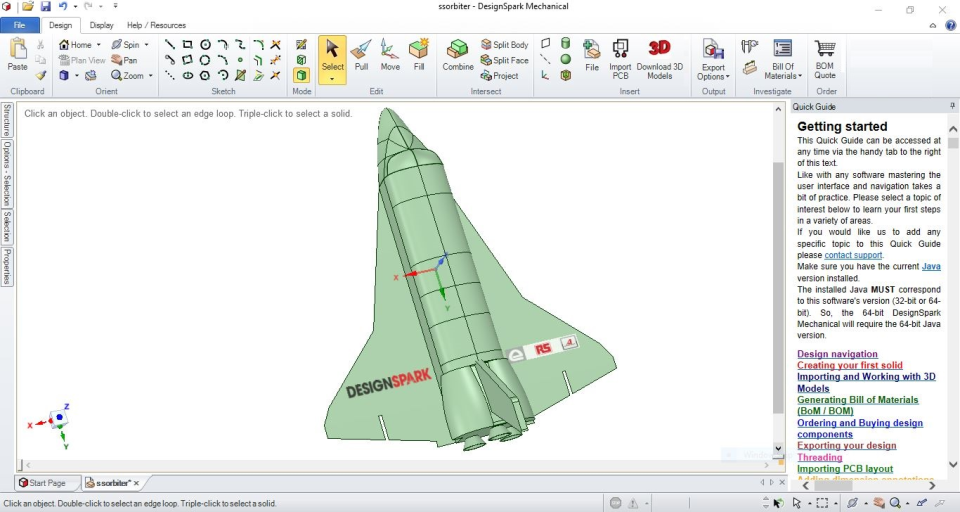Collapse the ribbon with the caret icon

[x=932, y=26]
